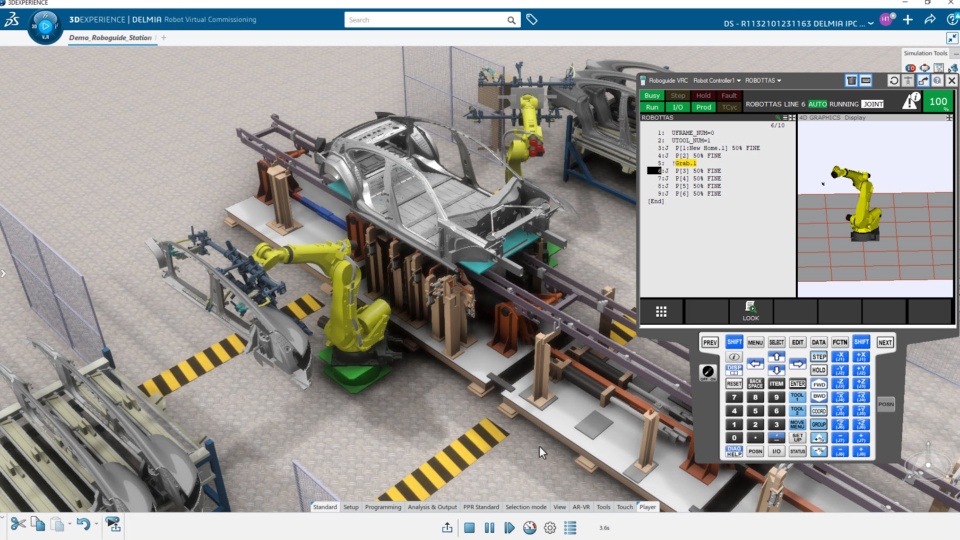Viewport: 960px width, 540px height.
Task: Click the left arrow key on teach pendant
Action: [756, 364]
